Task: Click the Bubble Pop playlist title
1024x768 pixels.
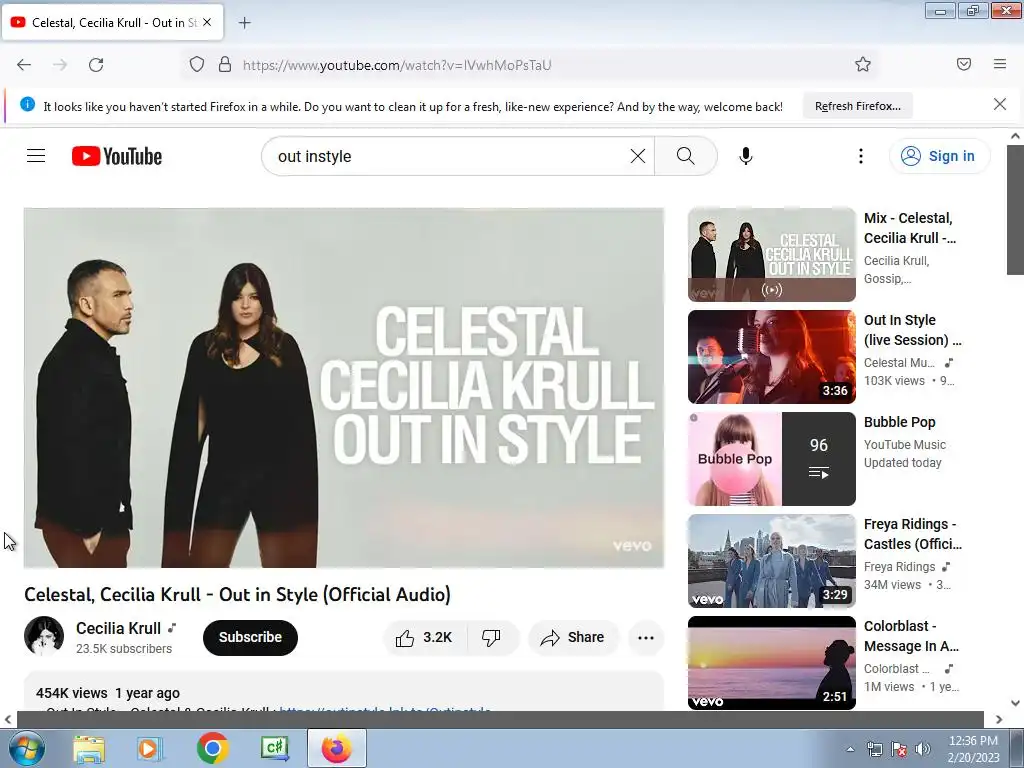Action: point(899,422)
